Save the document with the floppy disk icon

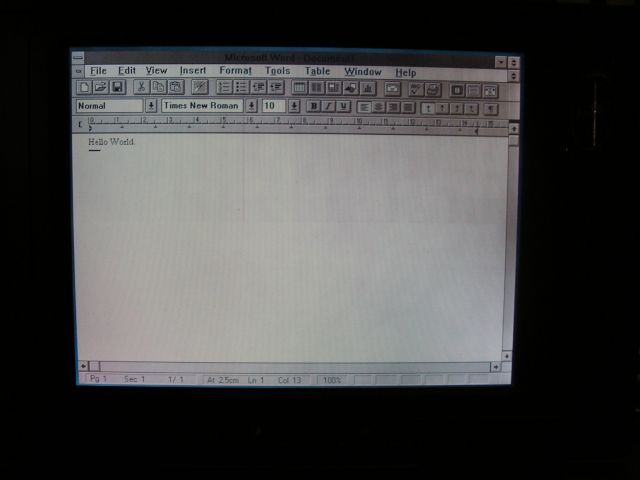pyautogui.click(x=118, y=87)
